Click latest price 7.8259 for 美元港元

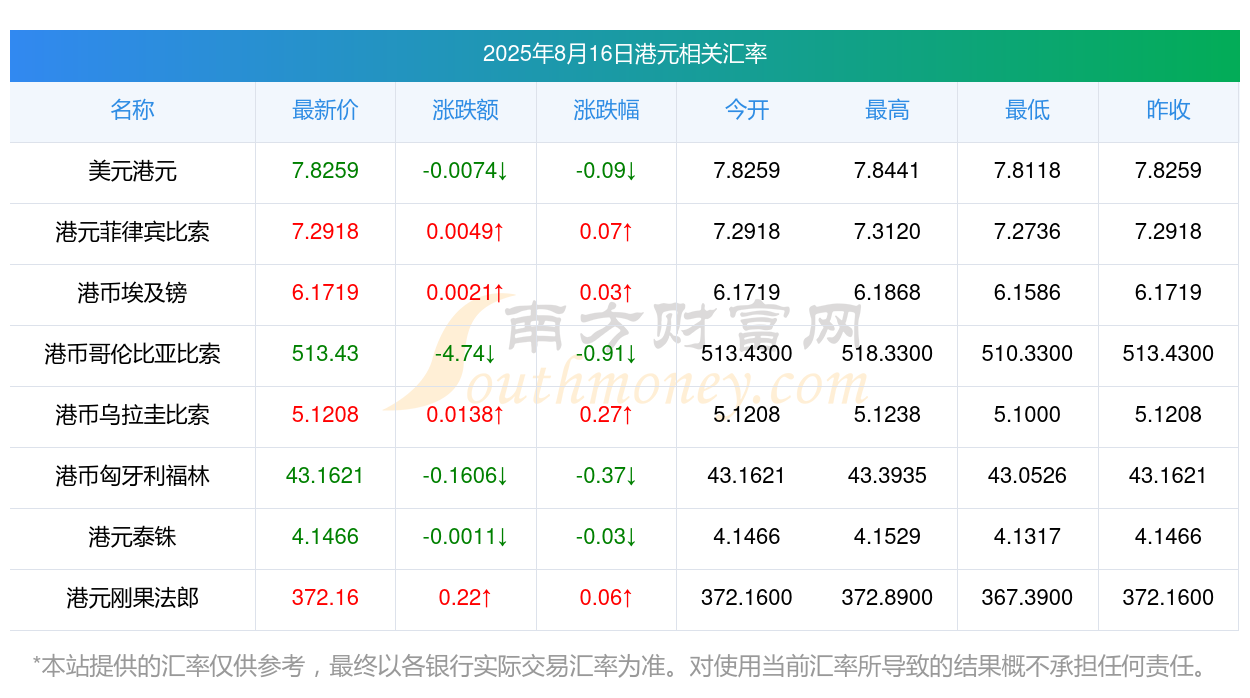click(325, 171)
